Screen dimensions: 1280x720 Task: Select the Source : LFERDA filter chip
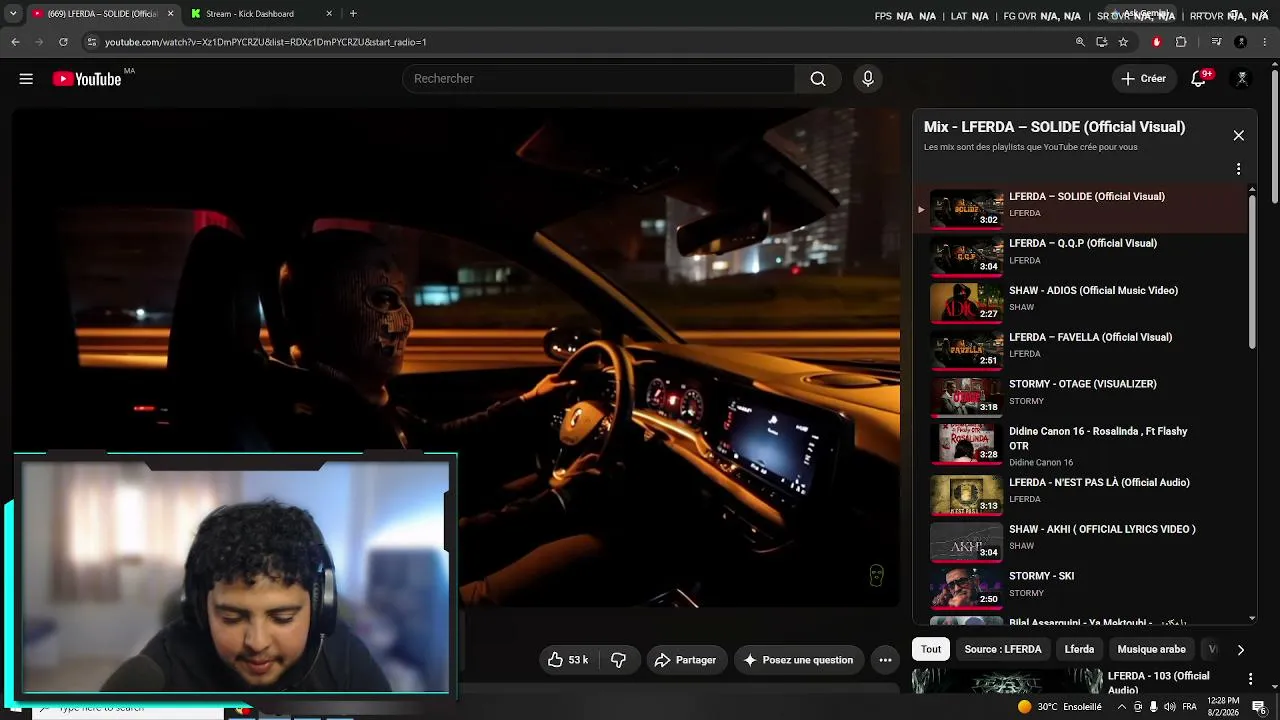click(x=1003, y=650)
